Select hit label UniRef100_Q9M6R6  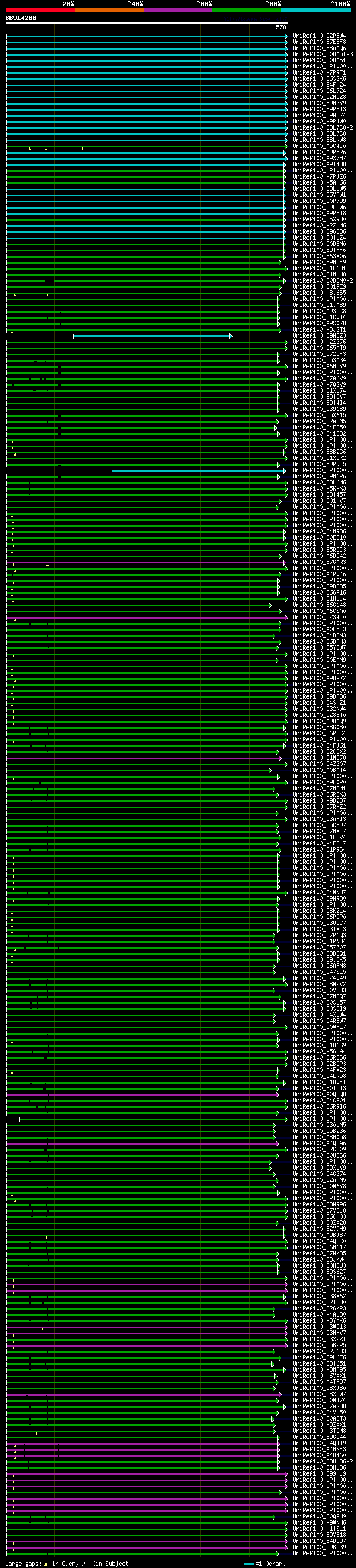click(x=319, y=477)
